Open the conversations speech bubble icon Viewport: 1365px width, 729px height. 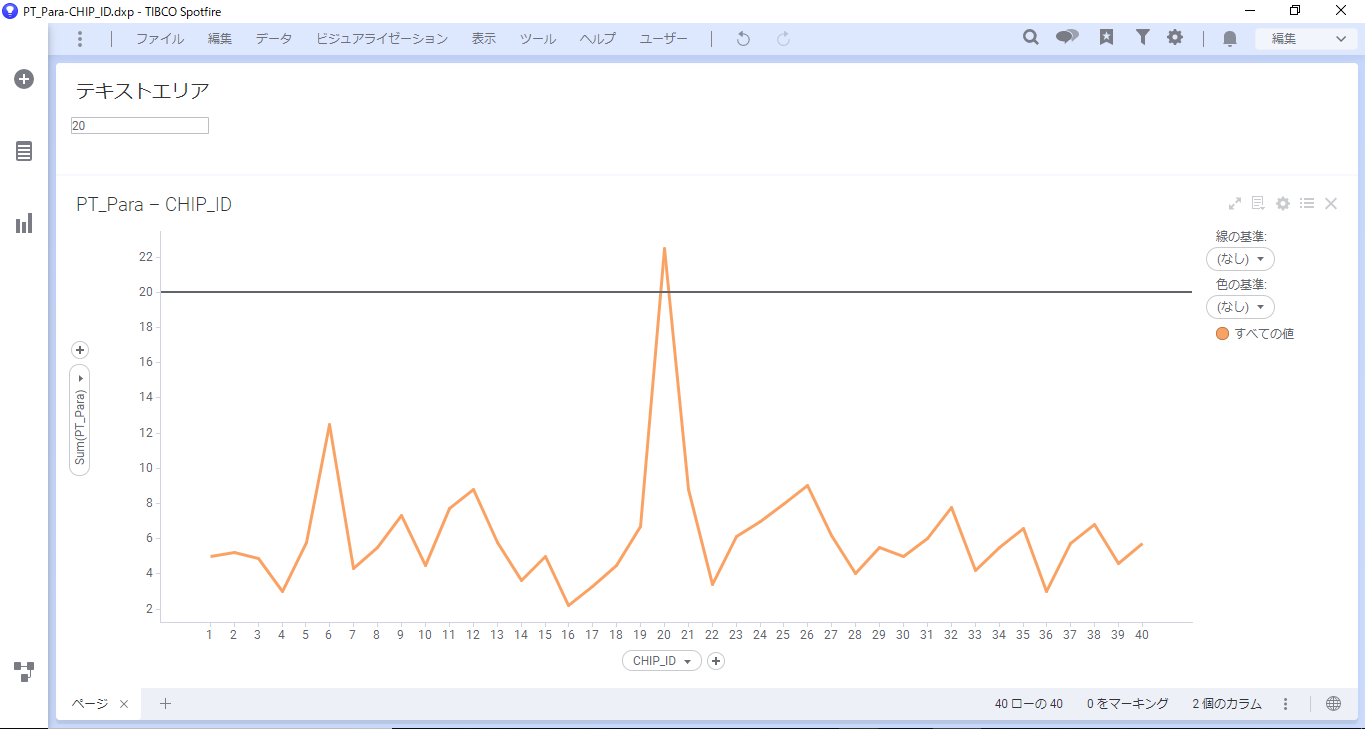pyautogui.click(x=1067, y=37)
